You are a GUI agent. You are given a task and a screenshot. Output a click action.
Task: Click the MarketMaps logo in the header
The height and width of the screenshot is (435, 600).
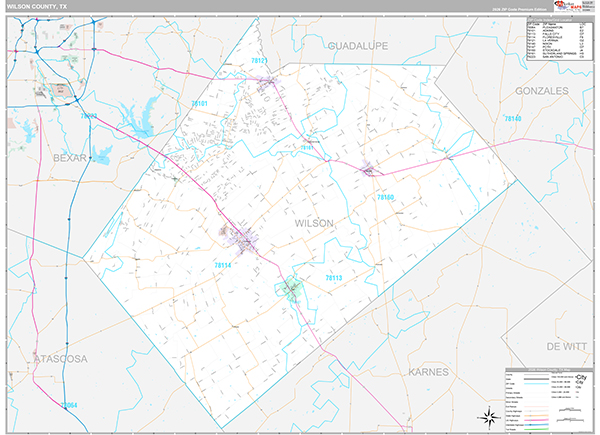(x=568, y=7)
